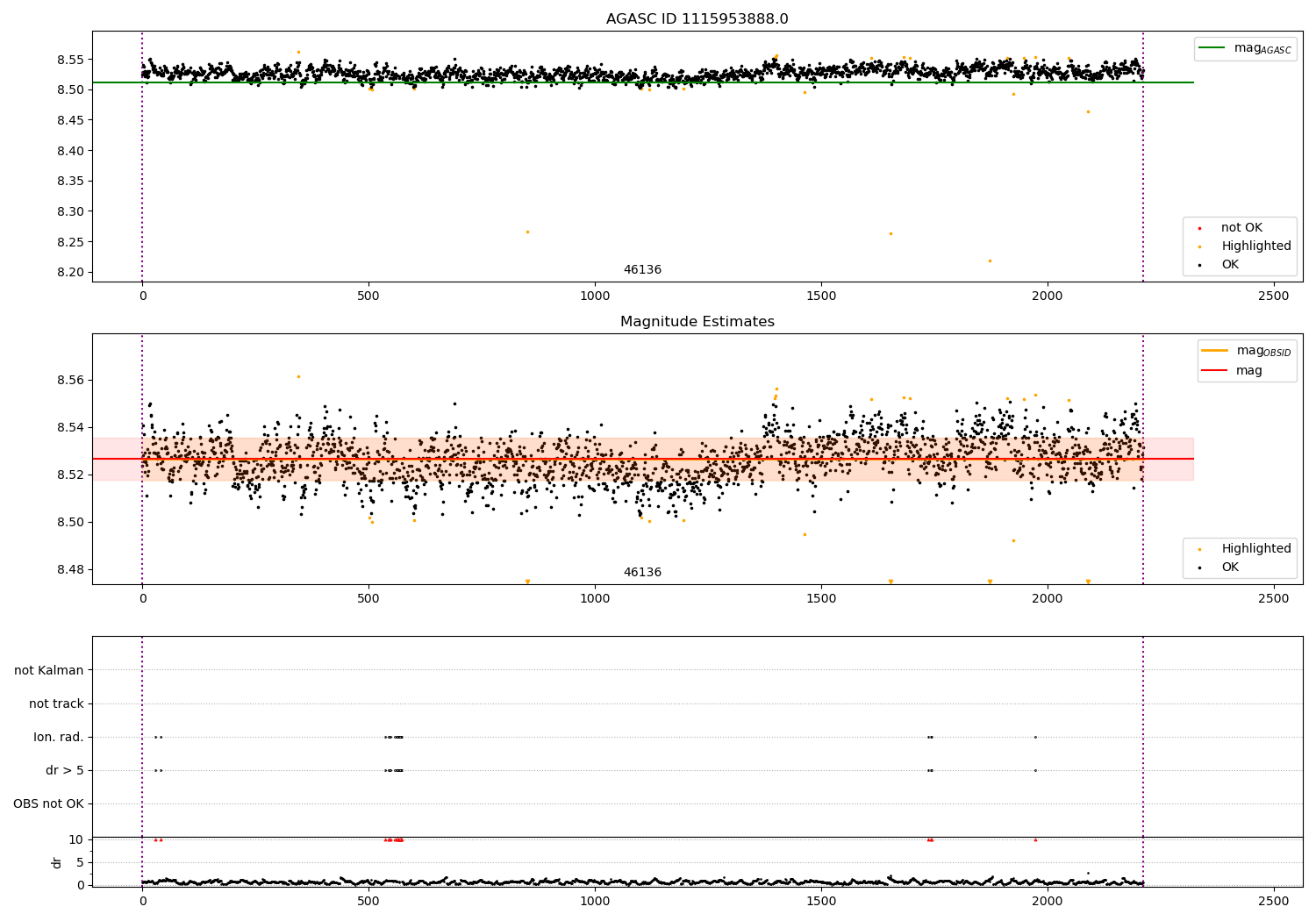Click the 8.25 y-axis tick label
1316x921 pixels.
coord(70,242)
